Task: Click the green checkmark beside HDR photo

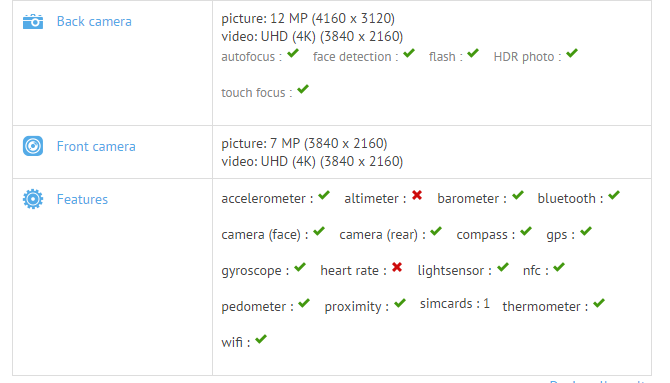Action: point(572,53)
